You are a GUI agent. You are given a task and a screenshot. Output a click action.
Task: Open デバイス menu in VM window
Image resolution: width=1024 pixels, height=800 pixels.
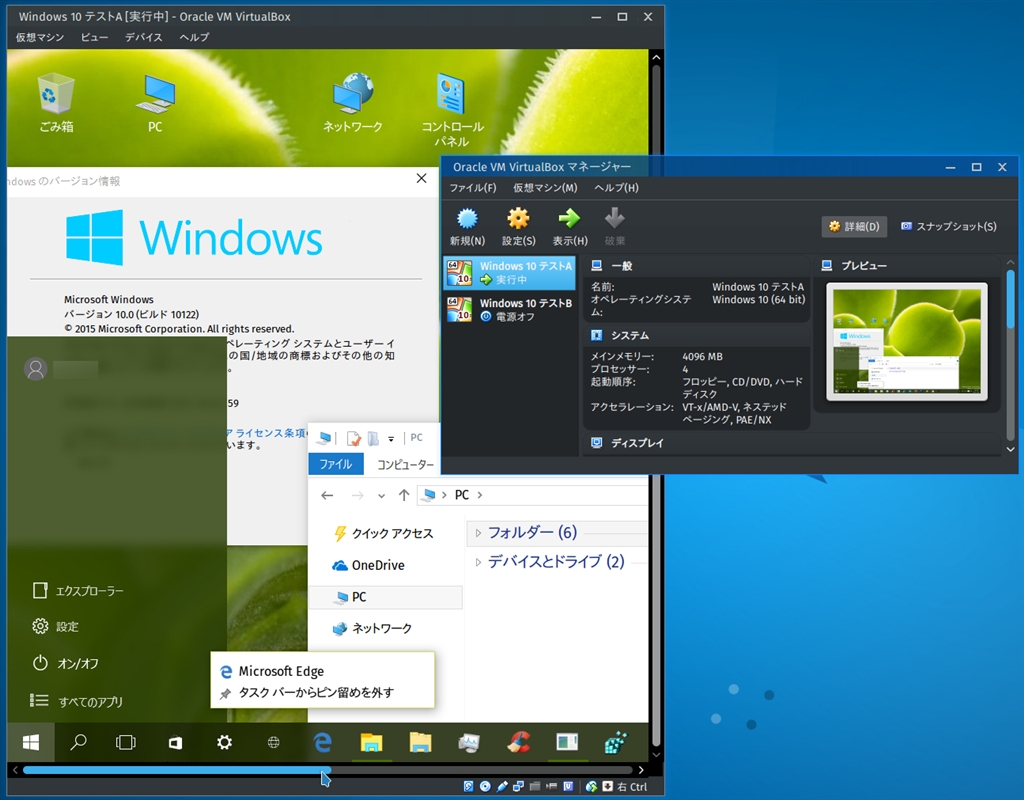(144, 37)
